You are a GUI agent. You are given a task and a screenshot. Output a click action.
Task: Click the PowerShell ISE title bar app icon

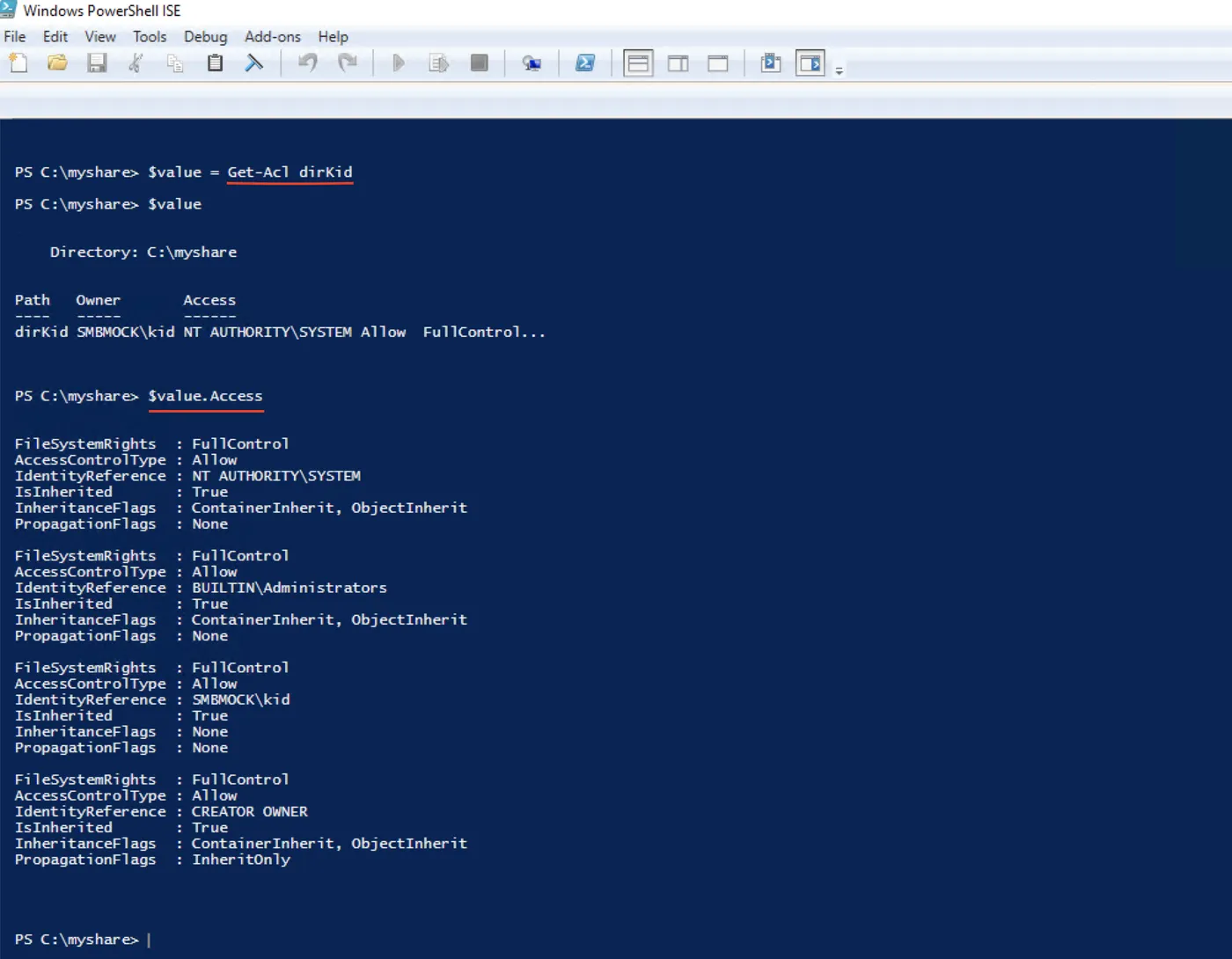9,10
